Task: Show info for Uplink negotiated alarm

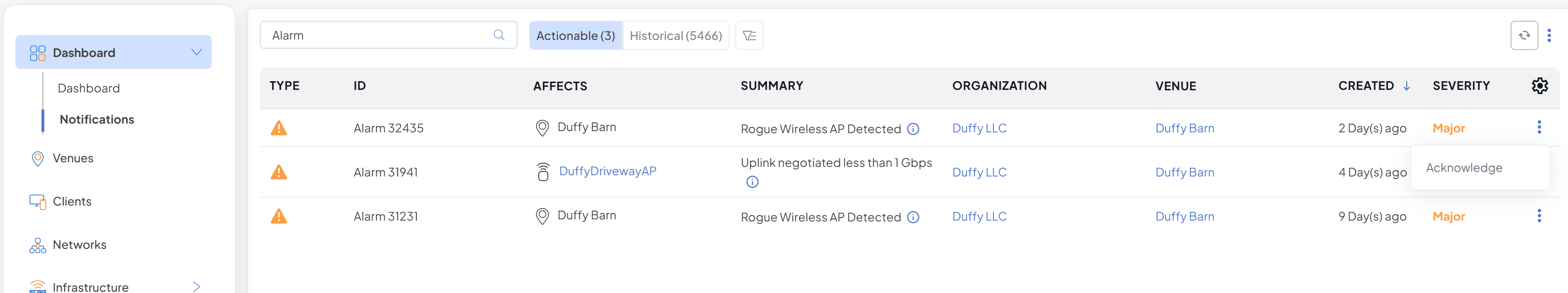Action: (752, 181)
